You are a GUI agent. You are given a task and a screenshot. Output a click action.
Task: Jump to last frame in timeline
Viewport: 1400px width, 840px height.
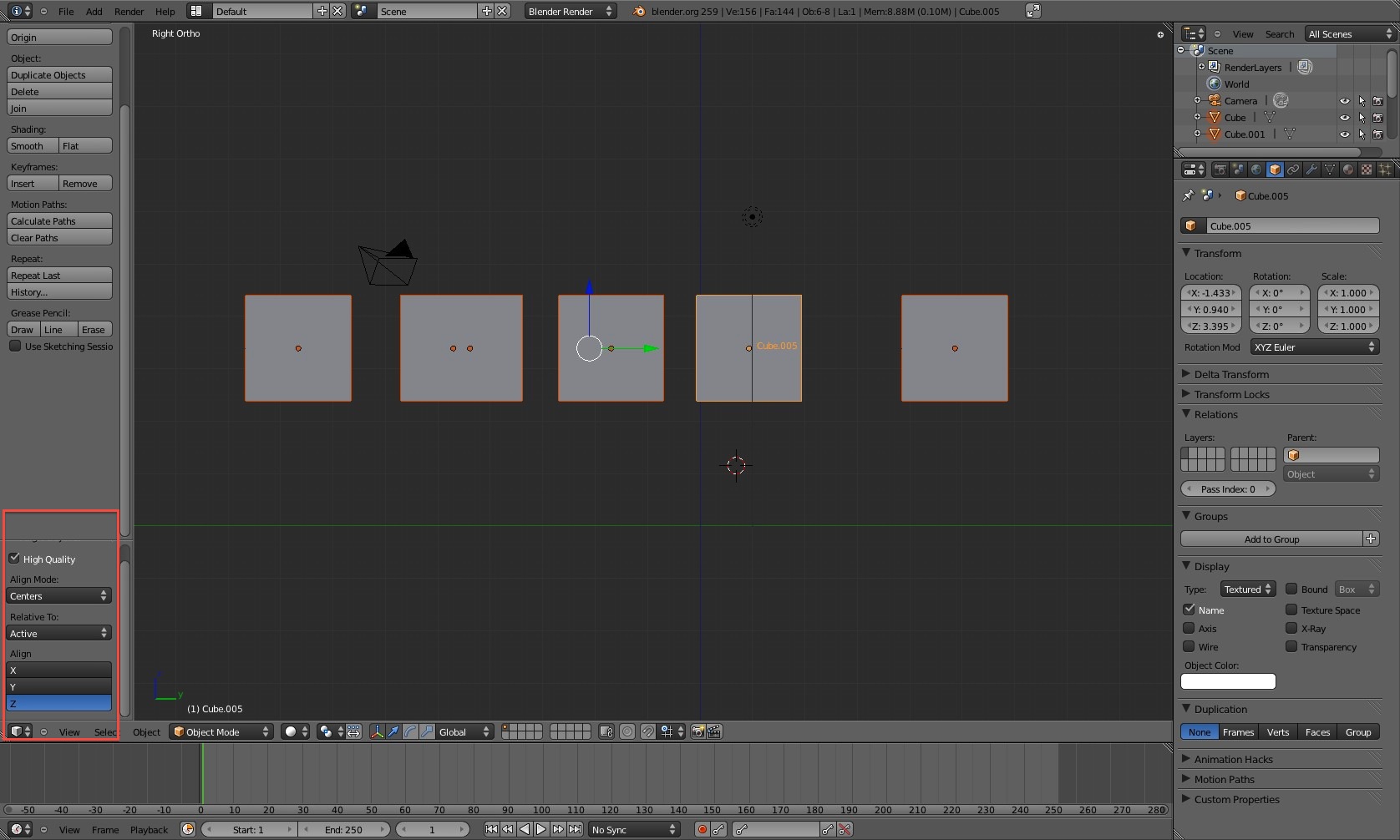(575, 829)
